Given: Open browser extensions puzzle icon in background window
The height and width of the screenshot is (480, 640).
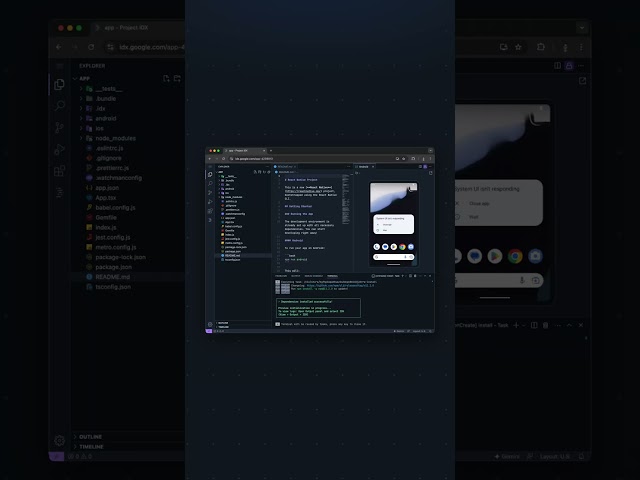Looking at the screenshot, I should [541, 47].
